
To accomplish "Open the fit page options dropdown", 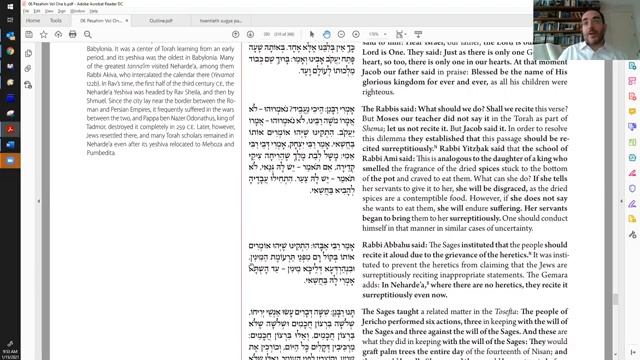I will pyautogui.click(x=400, y=34).
